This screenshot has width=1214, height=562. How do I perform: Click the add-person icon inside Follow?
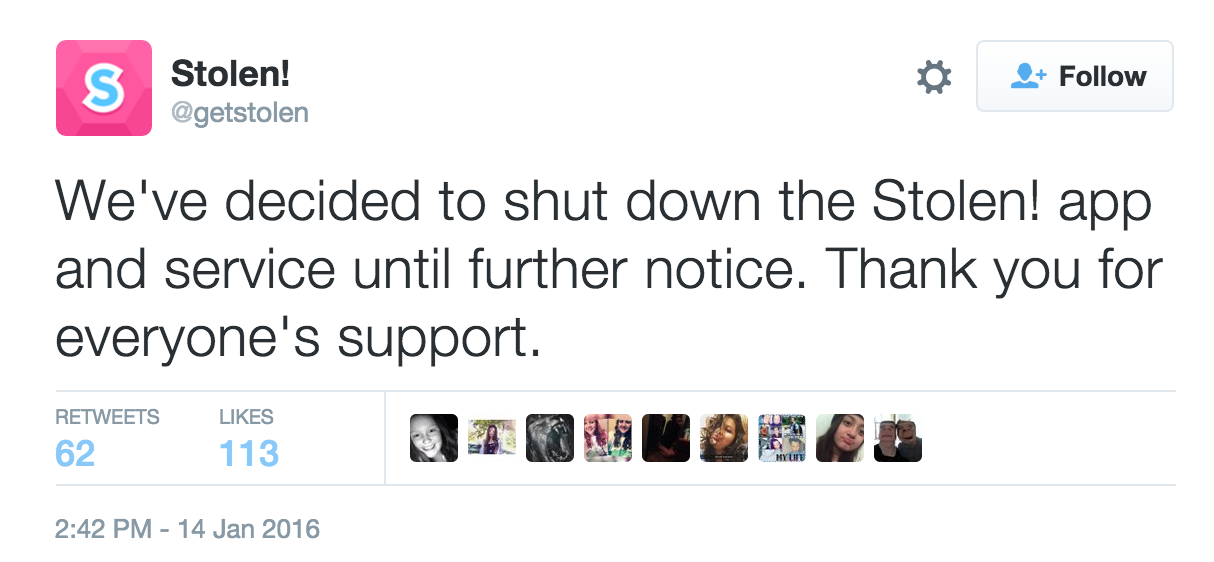point(1028,77)
